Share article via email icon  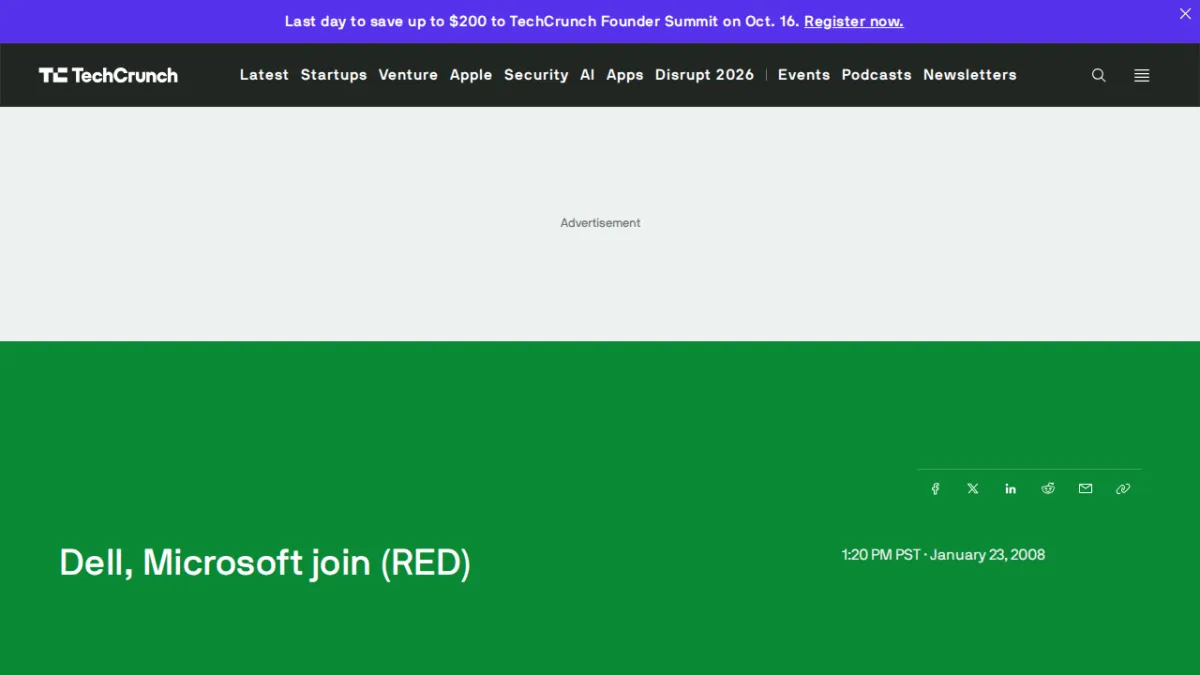click(x=1085, y=489)
